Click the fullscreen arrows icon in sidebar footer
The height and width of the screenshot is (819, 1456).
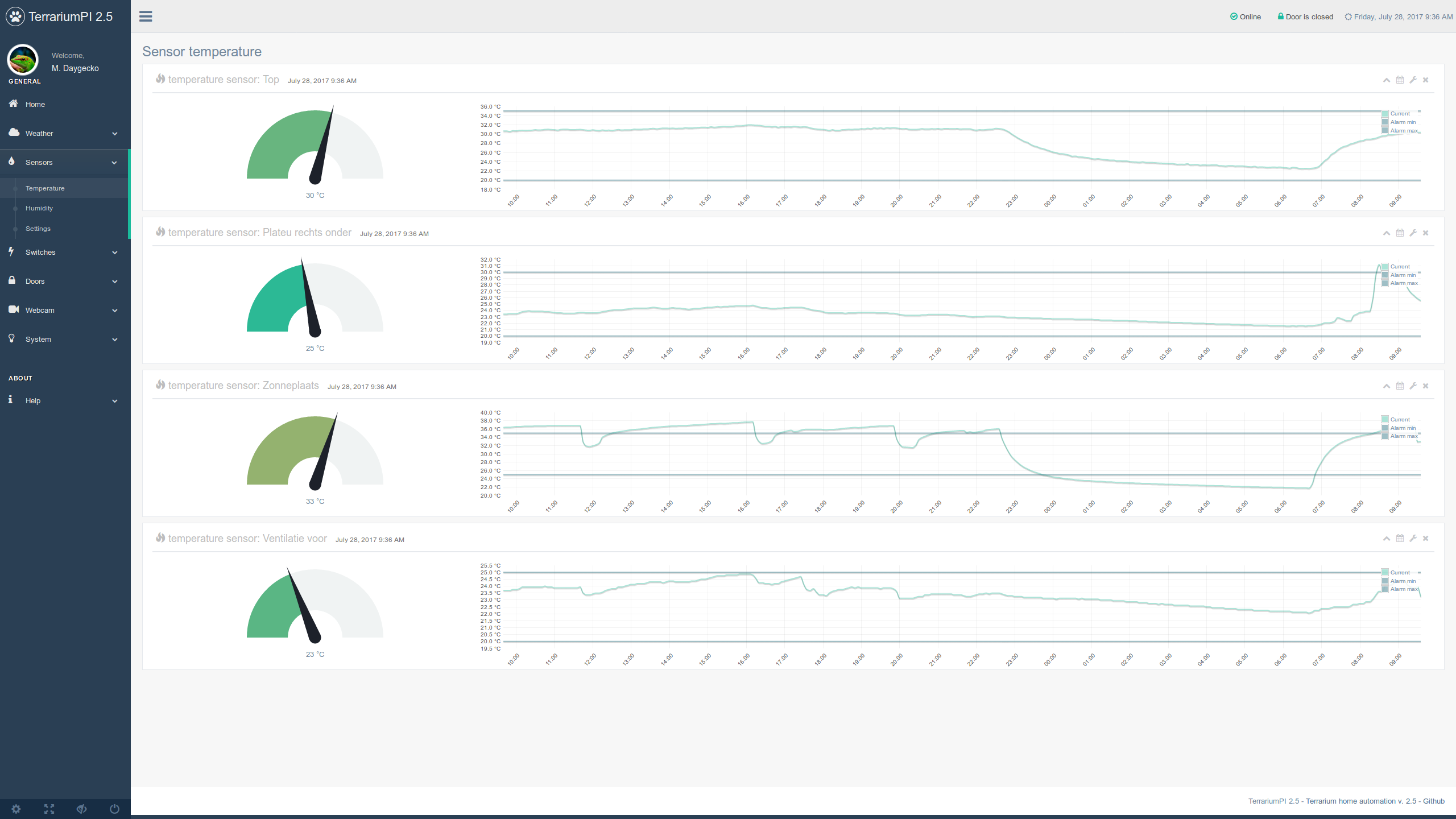(x=49, y=809)
